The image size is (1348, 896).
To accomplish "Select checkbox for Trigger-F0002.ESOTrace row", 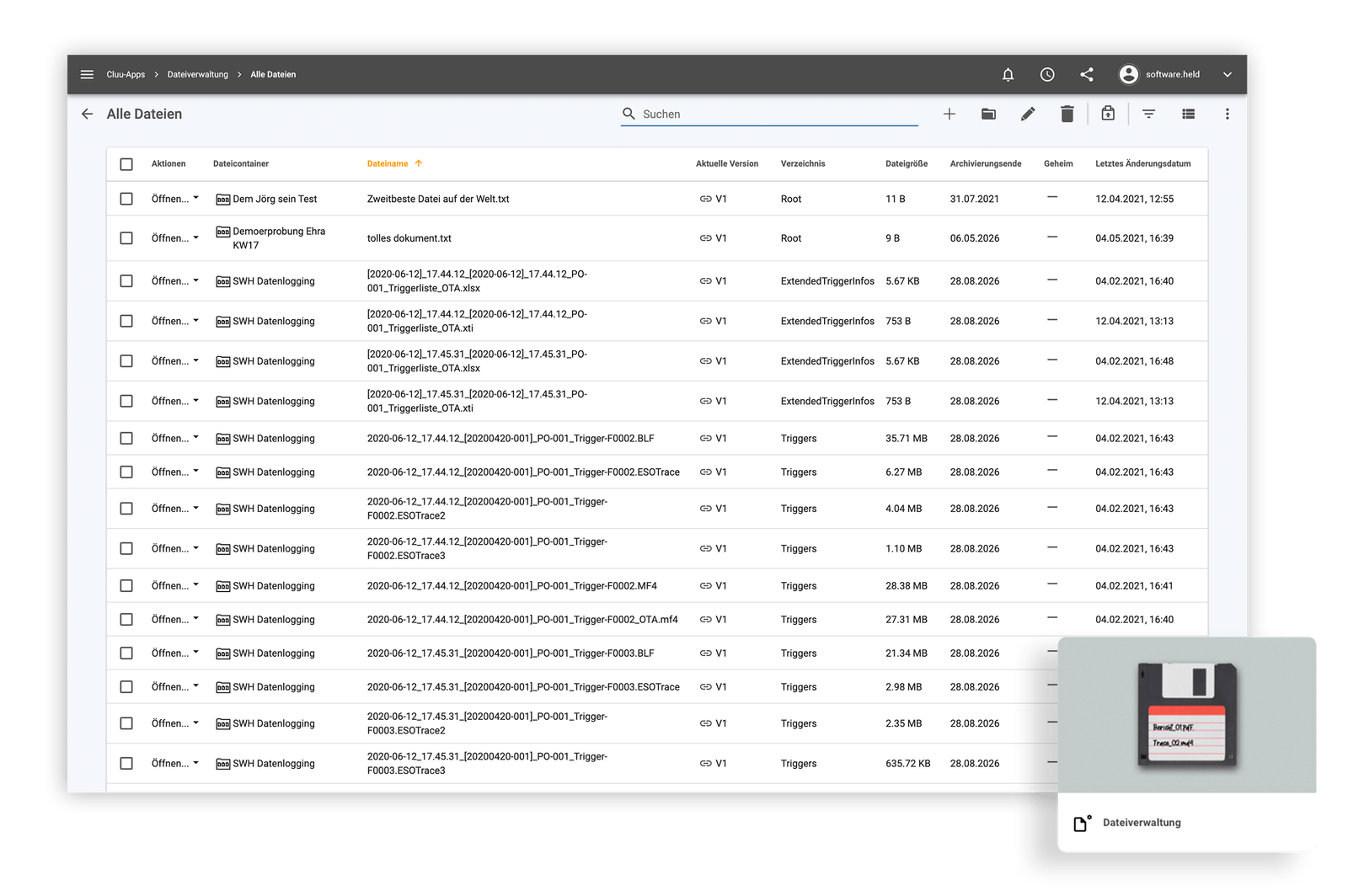I will (x=126, y=472).
